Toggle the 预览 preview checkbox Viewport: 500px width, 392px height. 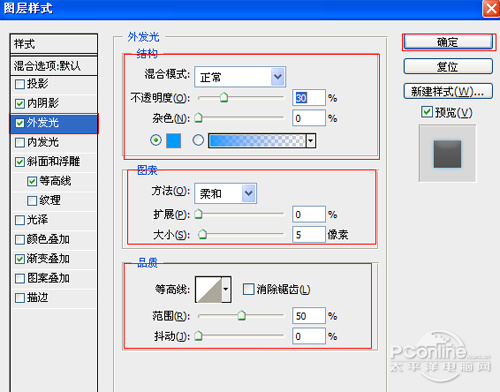(x=427, y=112)
